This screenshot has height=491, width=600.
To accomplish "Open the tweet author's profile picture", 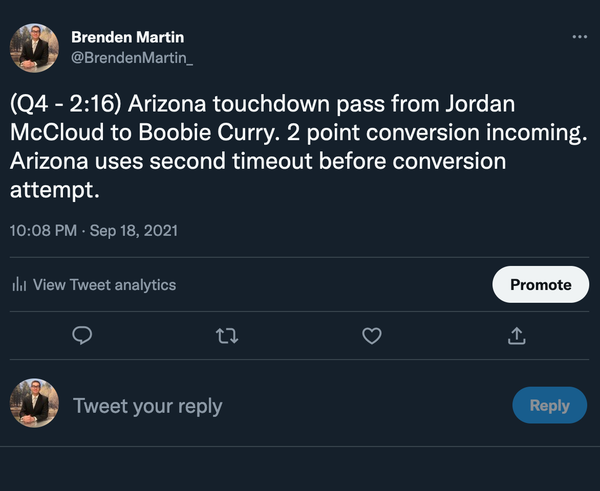I will [33, 48].
